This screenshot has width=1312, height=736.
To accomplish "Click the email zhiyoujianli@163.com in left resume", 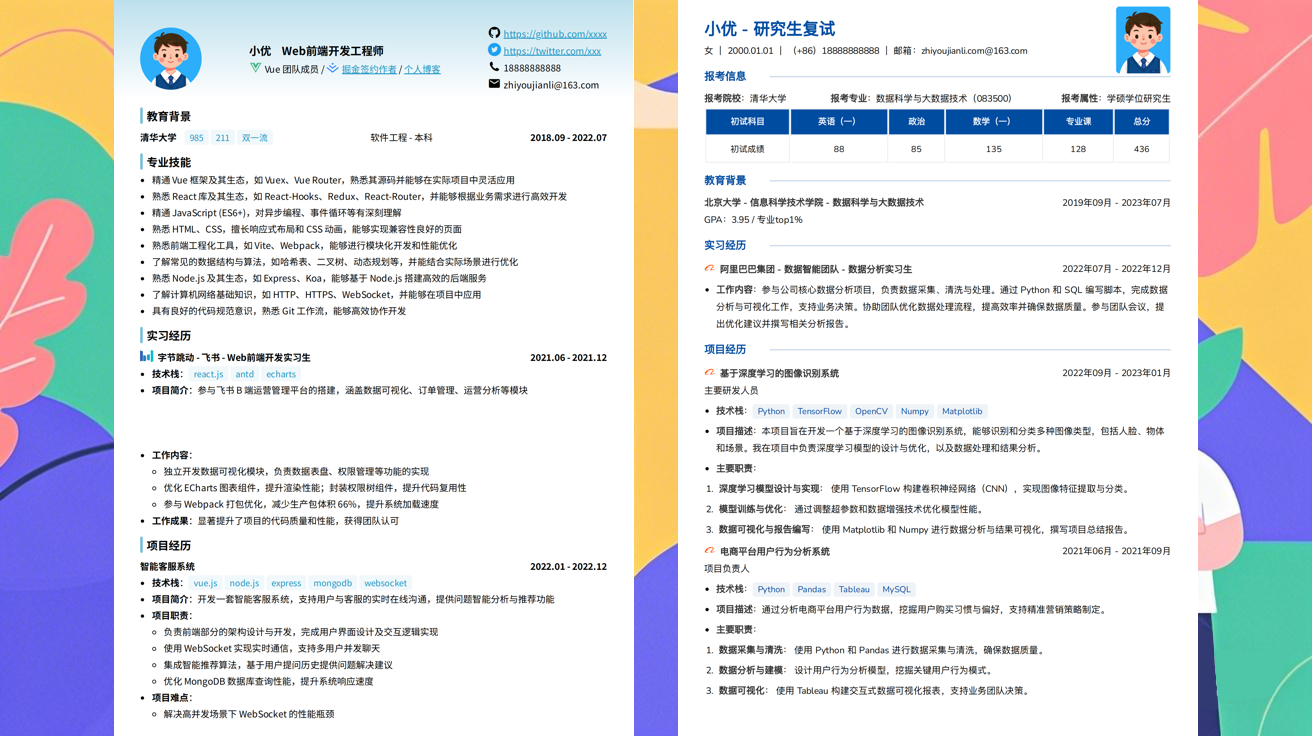I will [x=551, y=85].
